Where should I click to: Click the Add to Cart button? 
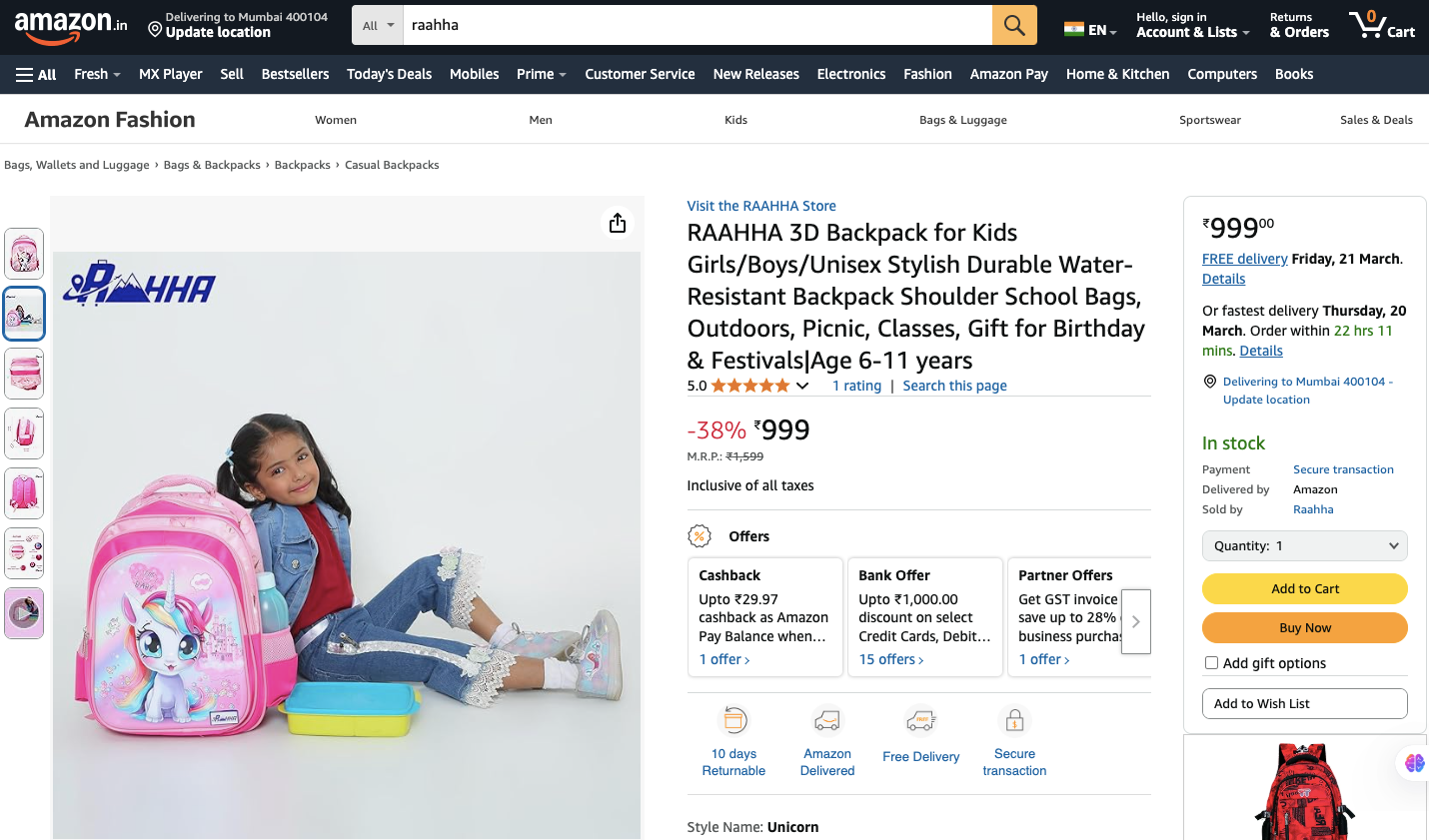coord(1304,589)
